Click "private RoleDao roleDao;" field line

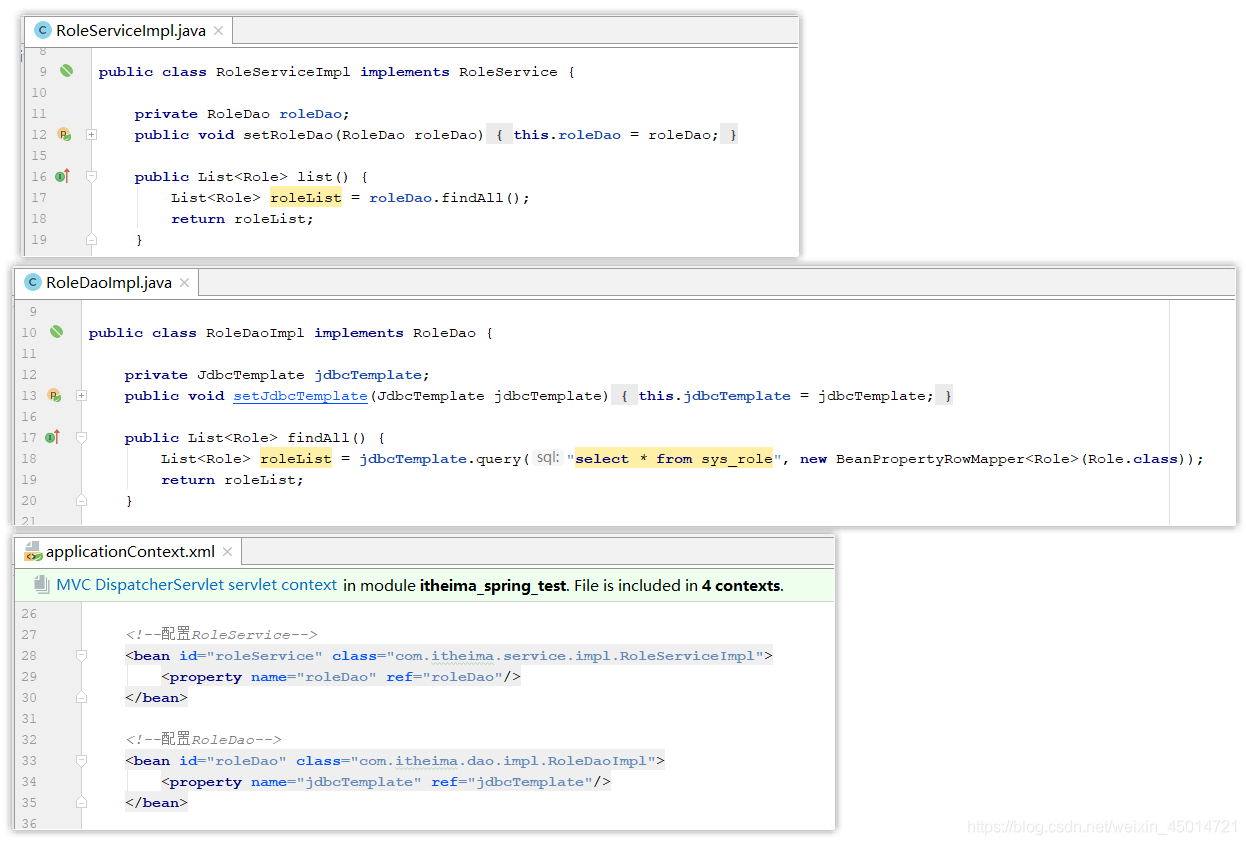point(243,114)
